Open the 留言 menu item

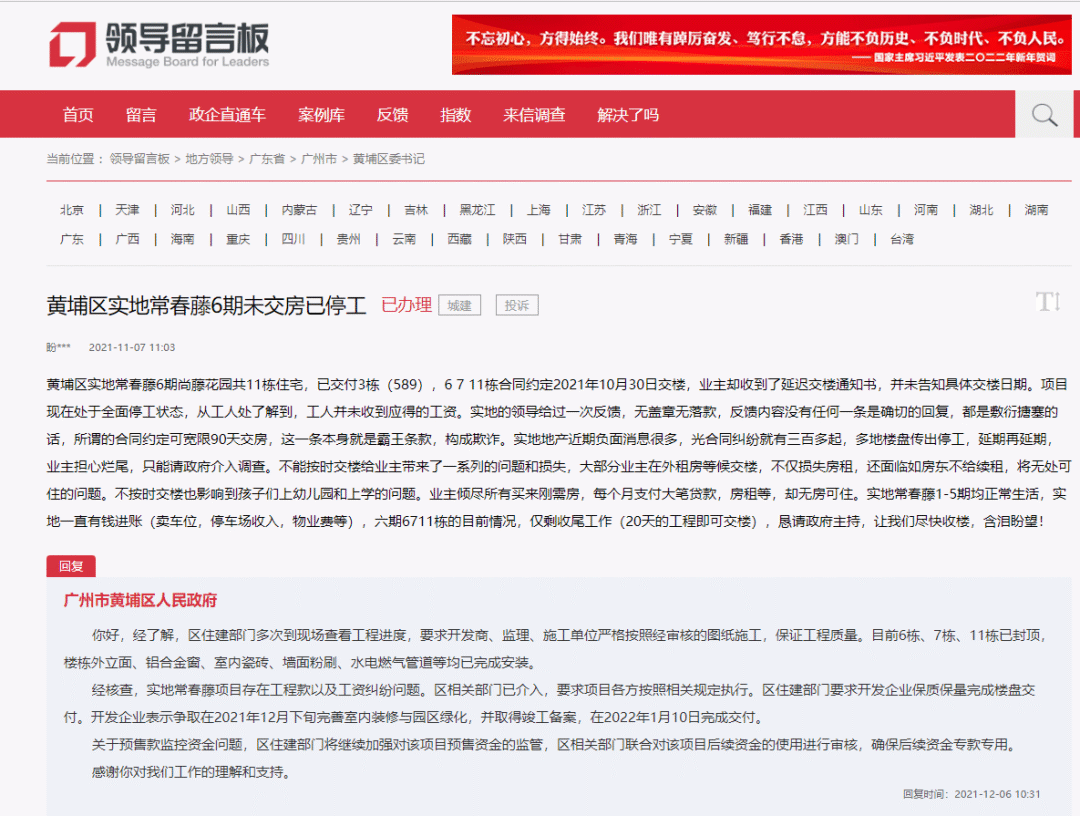(141, 114)
